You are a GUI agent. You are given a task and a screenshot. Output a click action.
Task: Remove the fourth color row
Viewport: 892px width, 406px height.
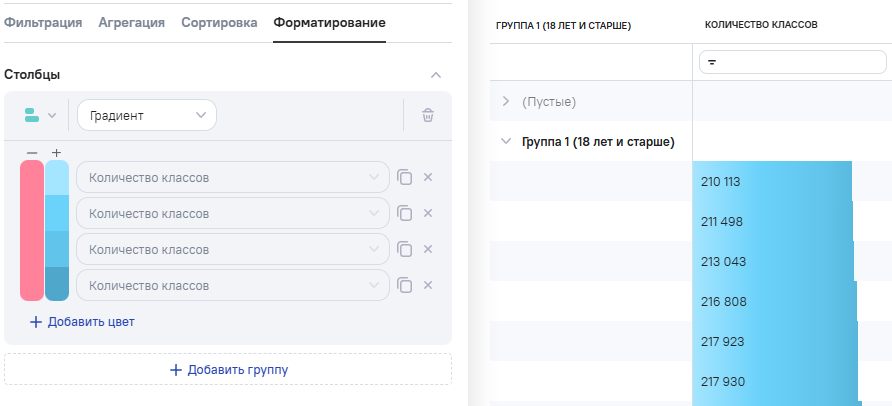coord(428,285)
